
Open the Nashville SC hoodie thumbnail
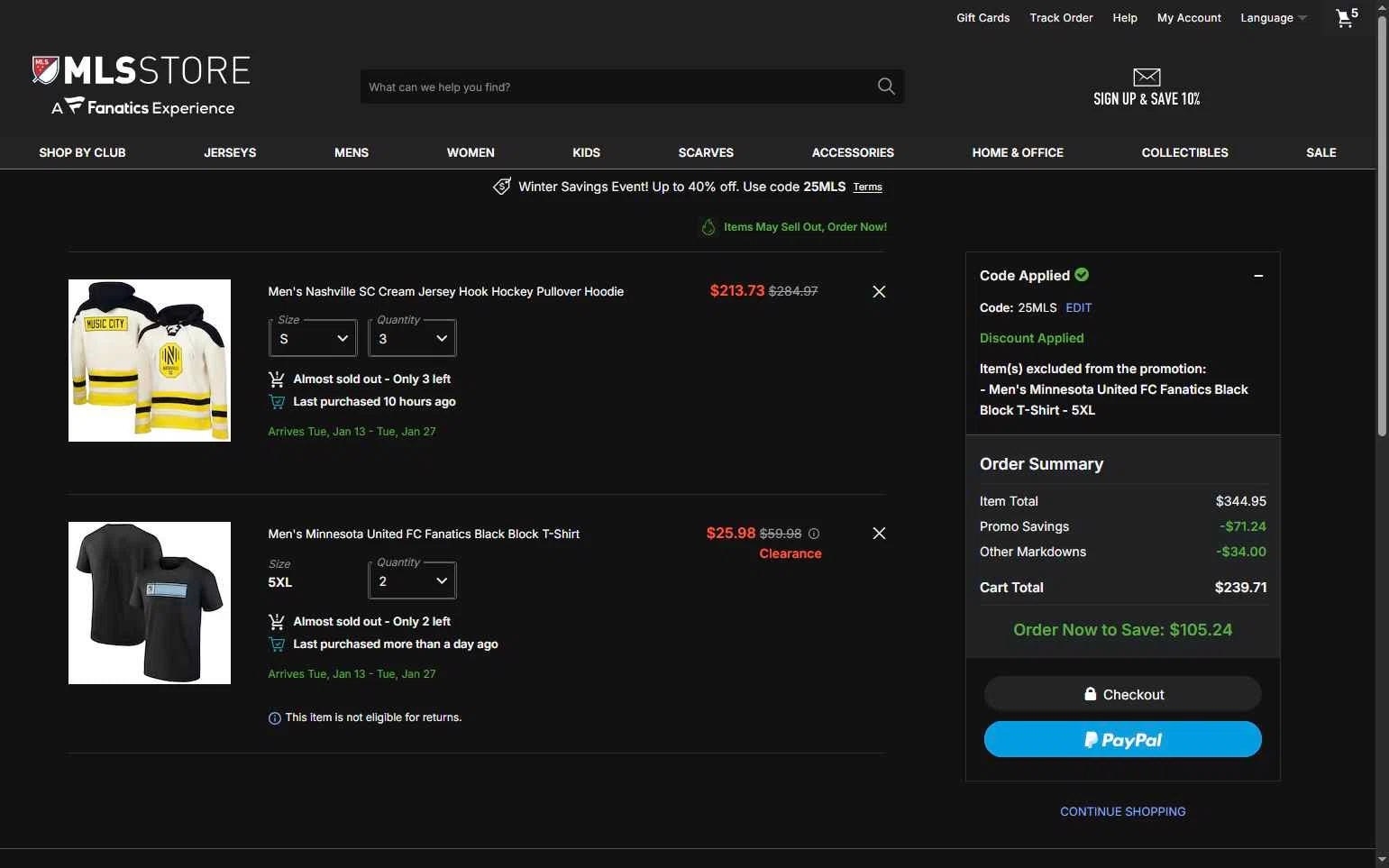(x=150, y=361)
